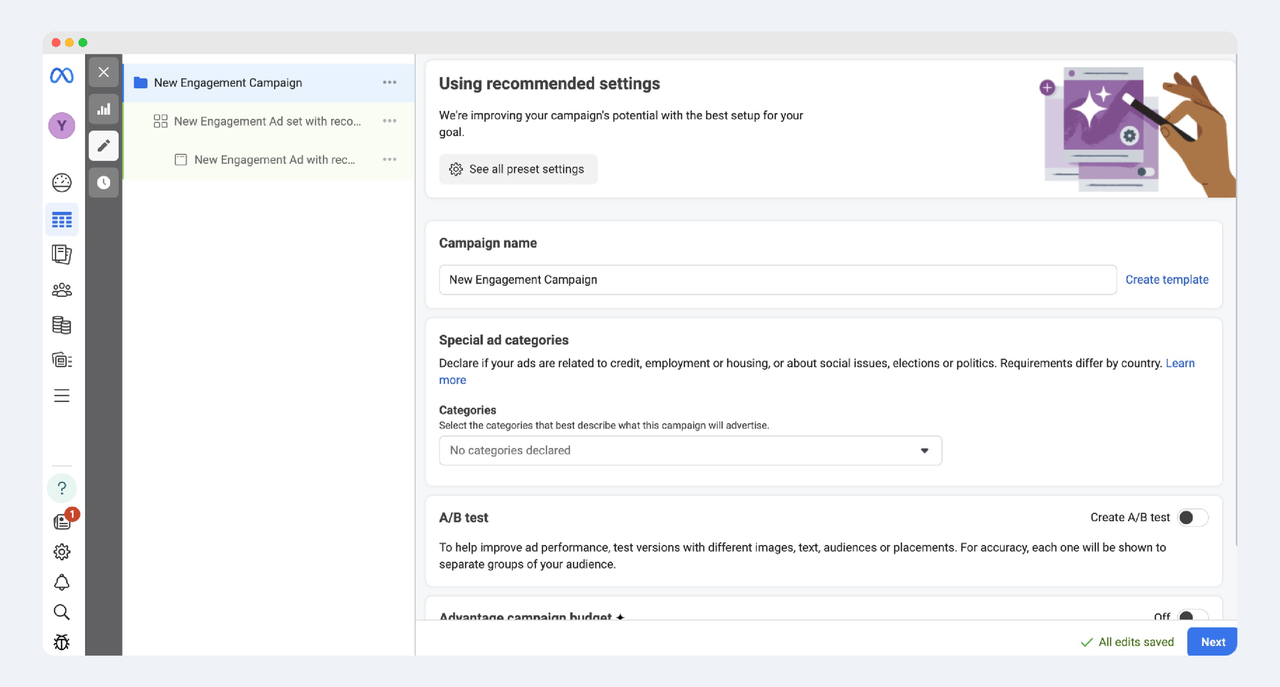Select the New Engagement Ad tree item
The width and height of the screenshot is (1280, 687).
[x=274, y=160]
